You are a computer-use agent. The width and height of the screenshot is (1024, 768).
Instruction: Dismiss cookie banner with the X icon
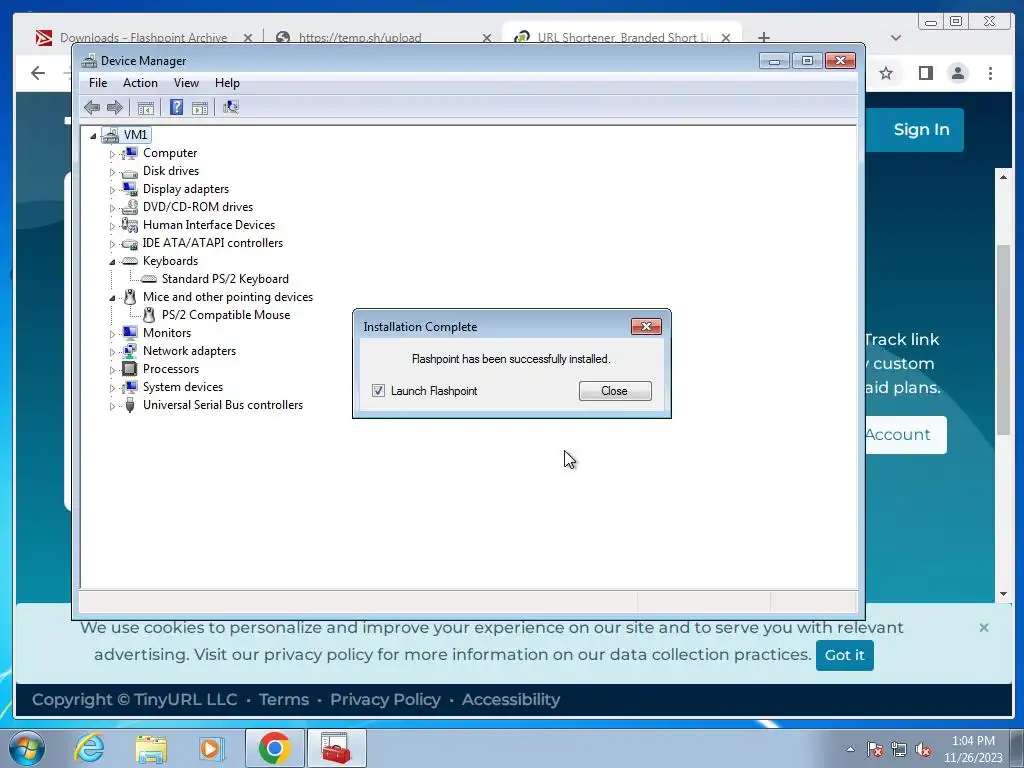[984, 628]
